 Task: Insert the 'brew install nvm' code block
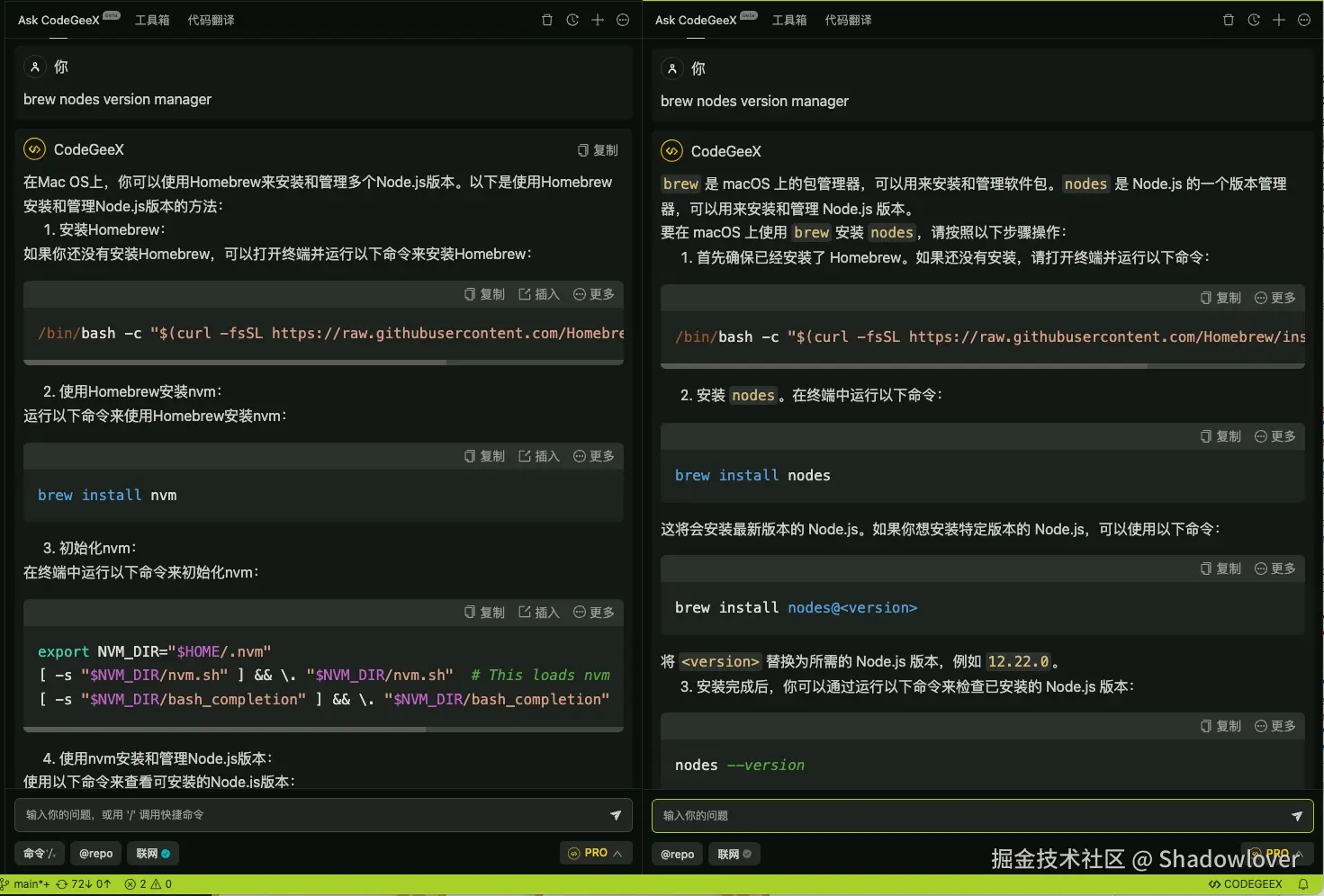[539, 456]
